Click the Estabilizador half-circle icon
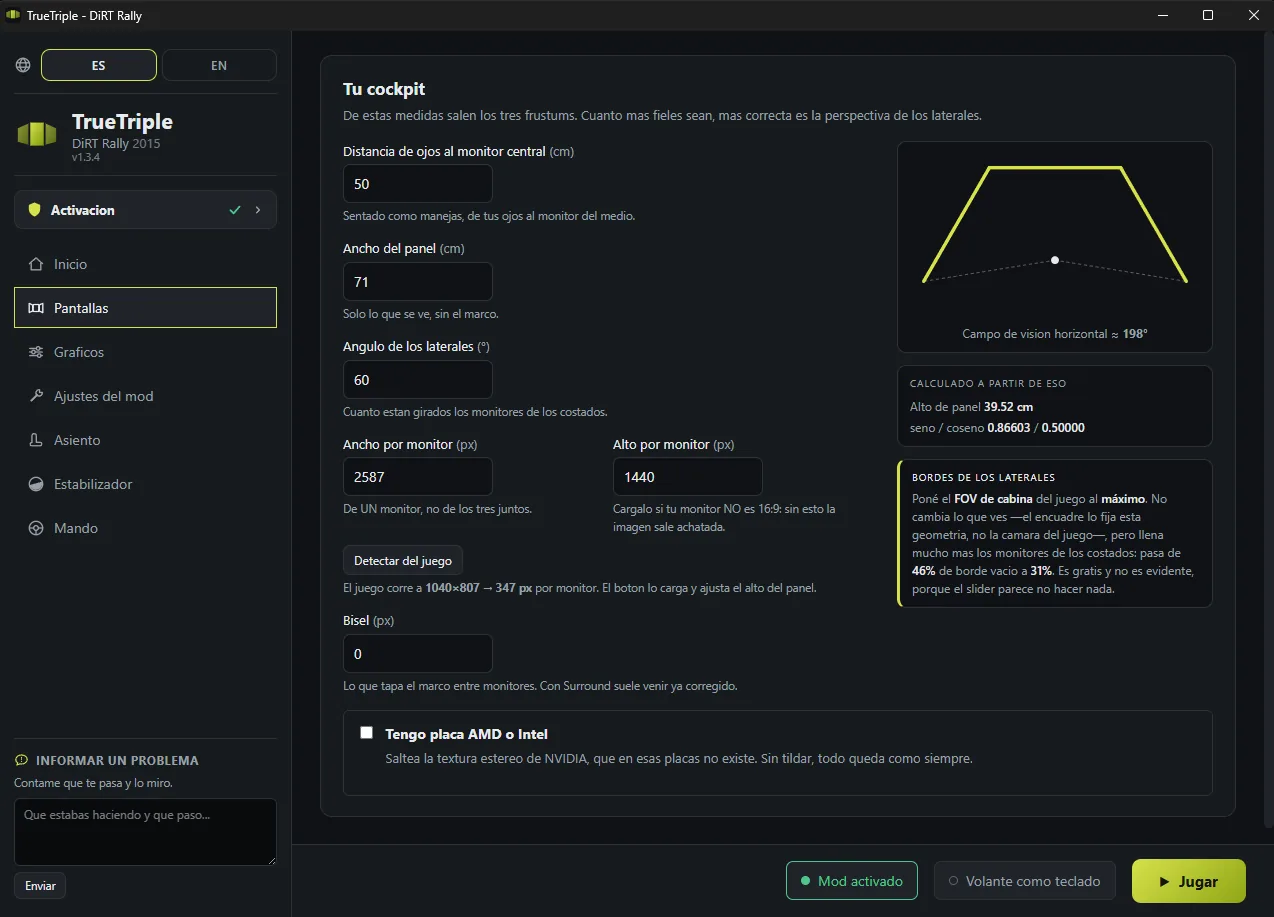The image size is (1274, 917). click(x=36, y=484)
